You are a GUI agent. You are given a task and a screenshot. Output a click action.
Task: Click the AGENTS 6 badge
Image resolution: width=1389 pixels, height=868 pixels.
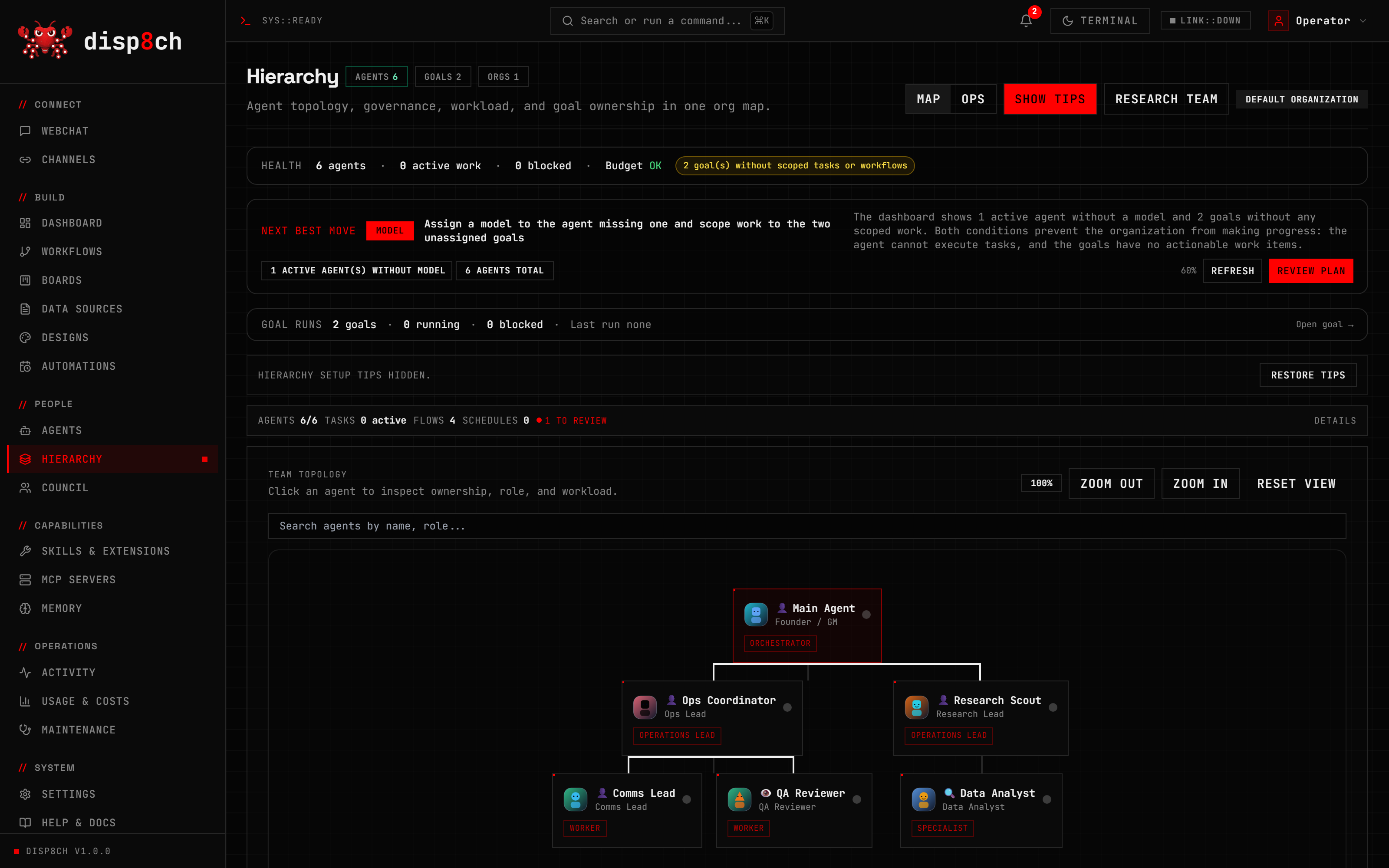(376, 76)
